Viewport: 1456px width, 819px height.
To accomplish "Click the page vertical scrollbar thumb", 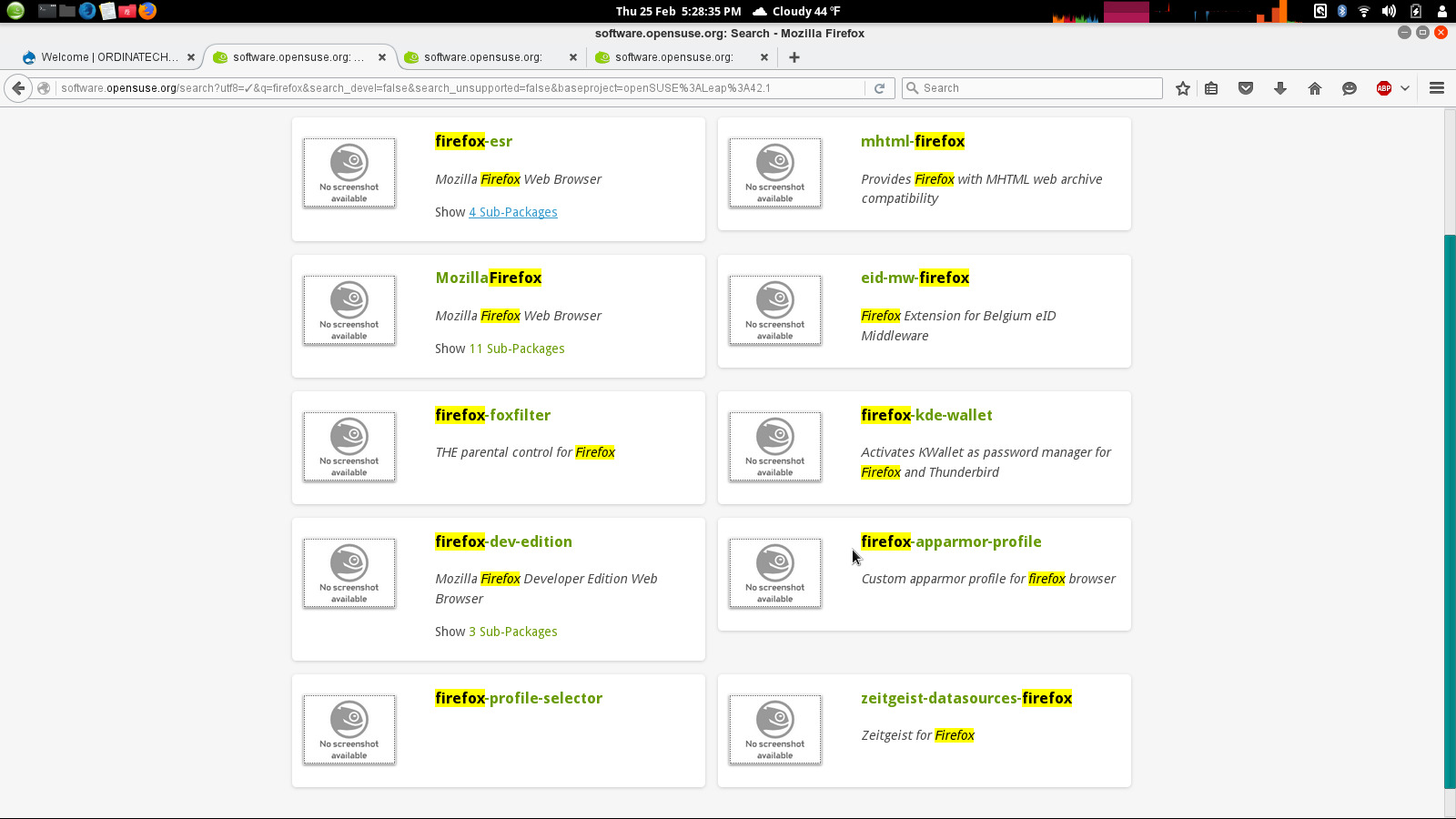I will (1450, 511).
